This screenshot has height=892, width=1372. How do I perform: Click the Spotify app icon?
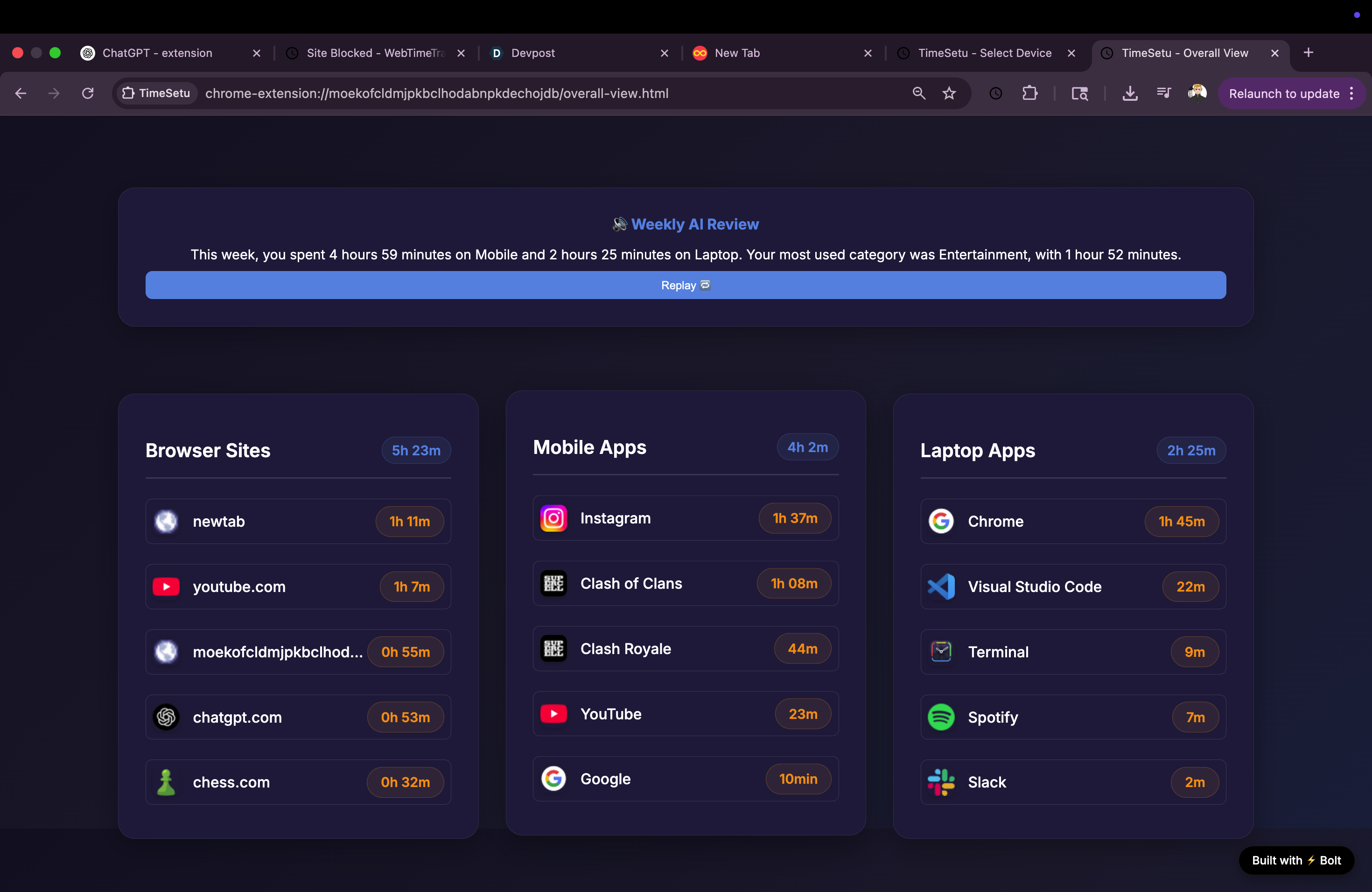(x=941, y=717)
